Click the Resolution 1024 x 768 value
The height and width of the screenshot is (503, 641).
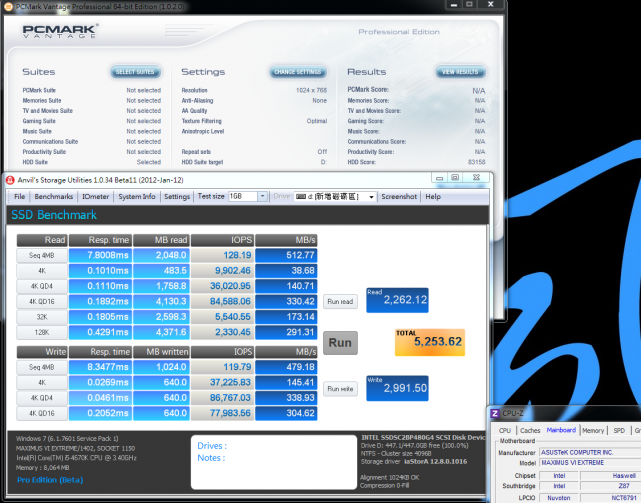click(312, 90)
